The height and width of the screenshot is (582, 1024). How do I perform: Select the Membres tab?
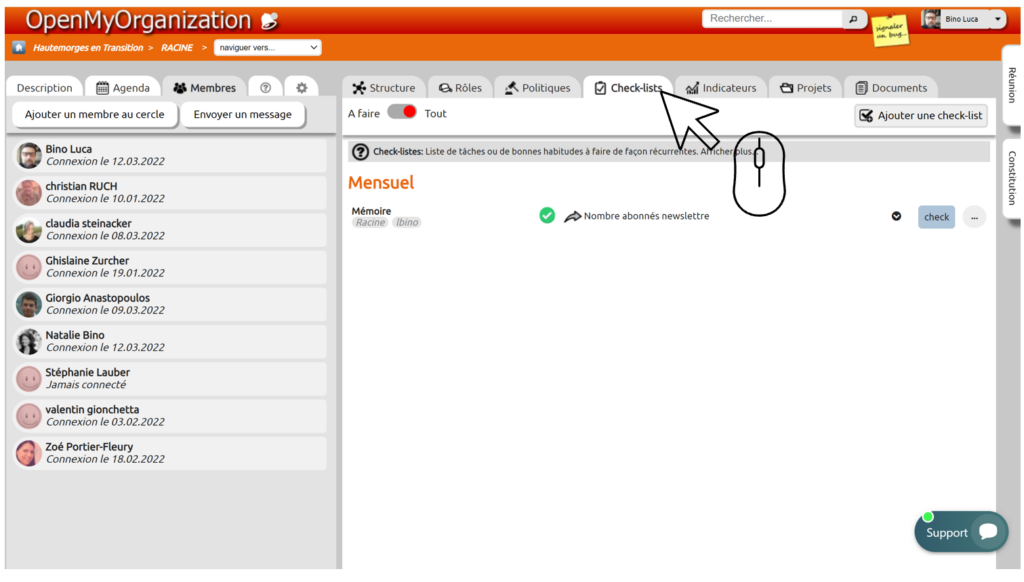pyautogui.click(x=204, y=88)
